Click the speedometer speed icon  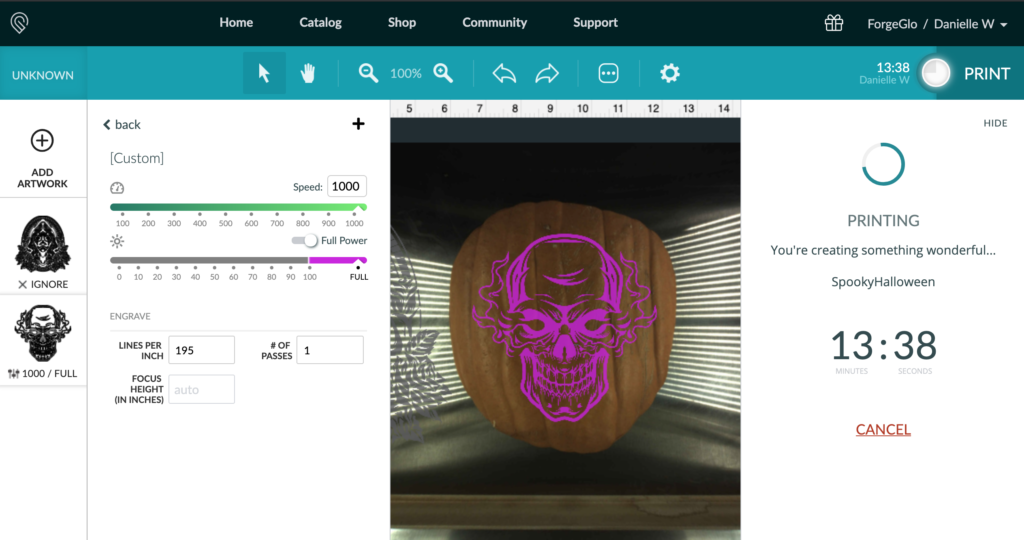tap(117, 188)
